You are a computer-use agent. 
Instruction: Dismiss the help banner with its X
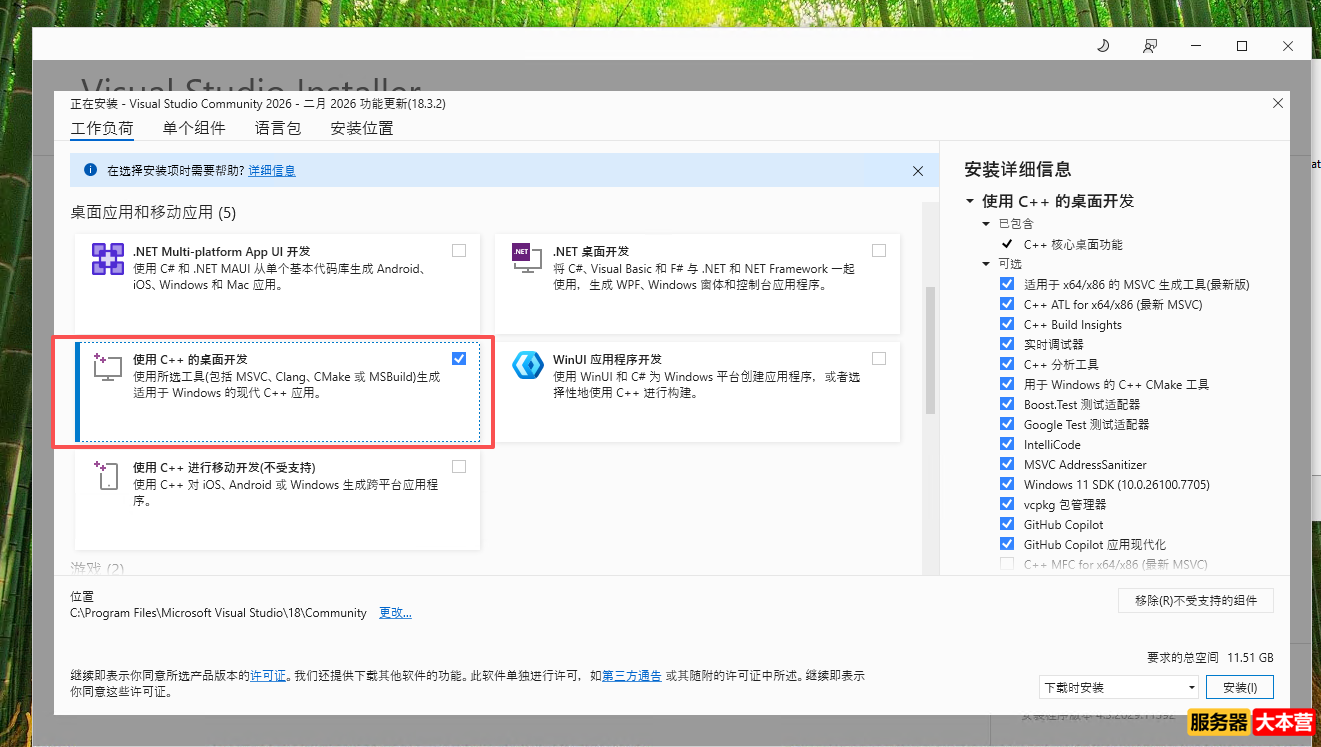(x=917, y=170)
